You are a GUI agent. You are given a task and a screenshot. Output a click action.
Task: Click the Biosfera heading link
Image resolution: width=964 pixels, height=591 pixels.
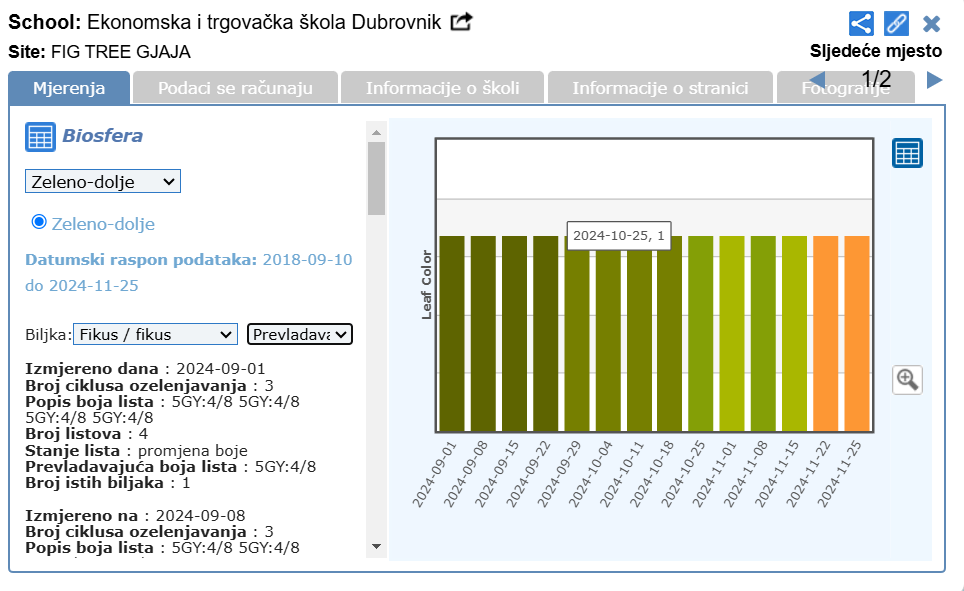[x=102, y=136]
